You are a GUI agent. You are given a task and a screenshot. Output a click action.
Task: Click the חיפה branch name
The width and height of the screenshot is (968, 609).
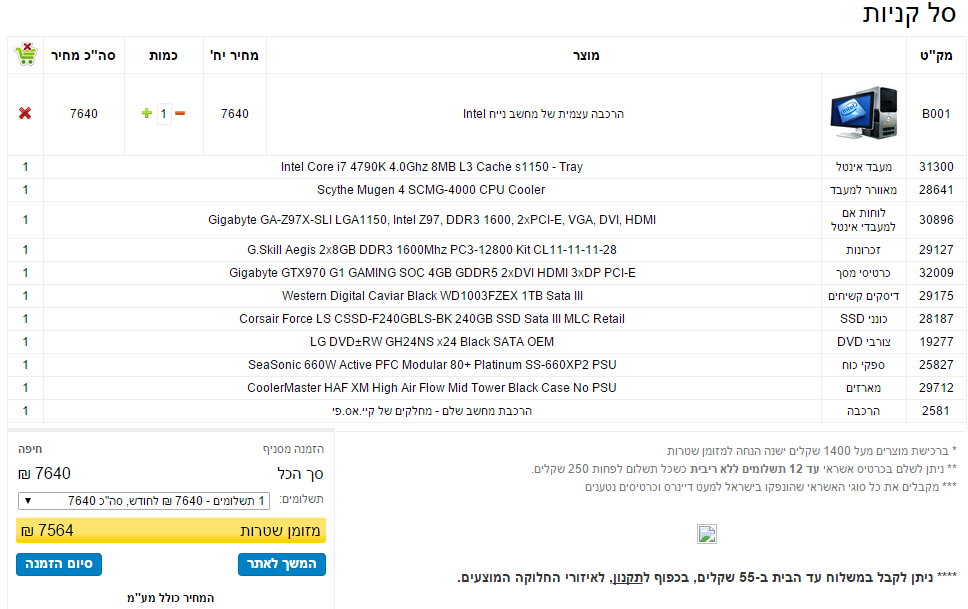30,449
